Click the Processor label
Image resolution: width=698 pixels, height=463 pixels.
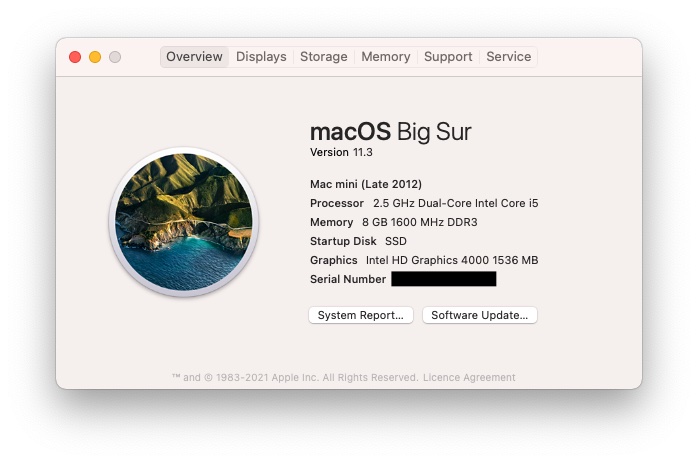pos(337,203)
